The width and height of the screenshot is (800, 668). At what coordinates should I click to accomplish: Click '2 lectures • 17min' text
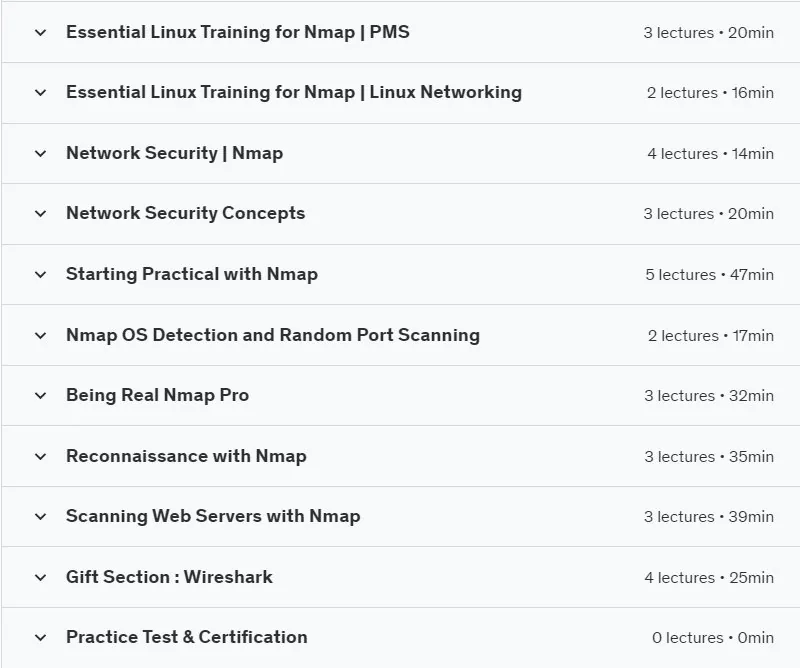(x=711, y=336)
